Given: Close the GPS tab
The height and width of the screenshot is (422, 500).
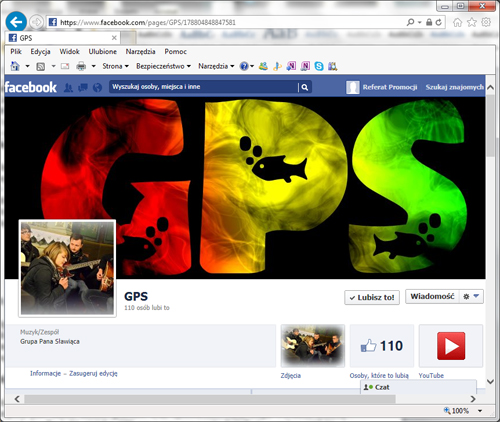Looking at the screenshot, I should point(114,38).
